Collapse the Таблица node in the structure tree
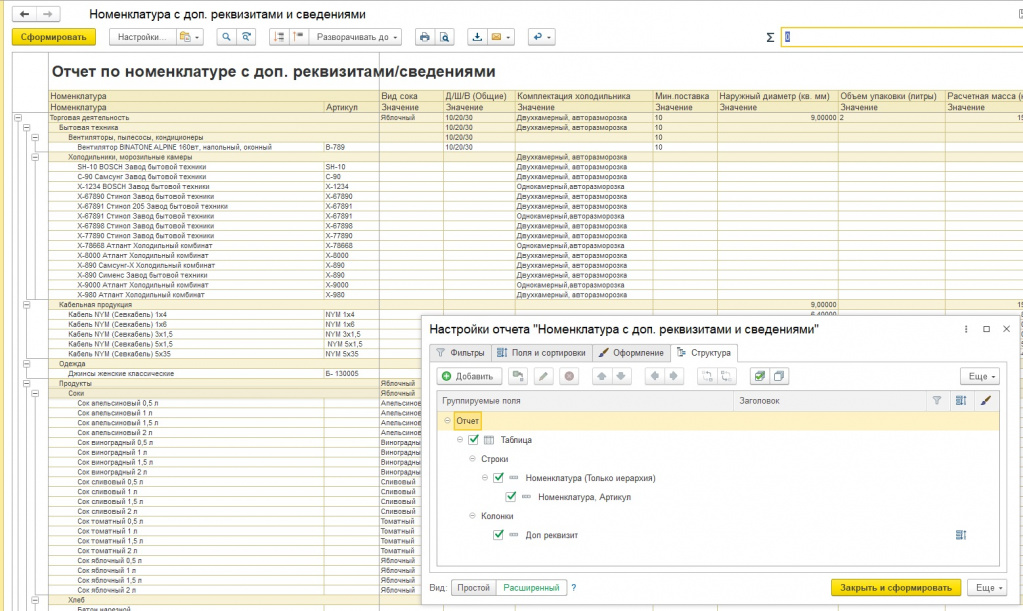The height and width of the screenshot is (611, 1023). [460, 440]
